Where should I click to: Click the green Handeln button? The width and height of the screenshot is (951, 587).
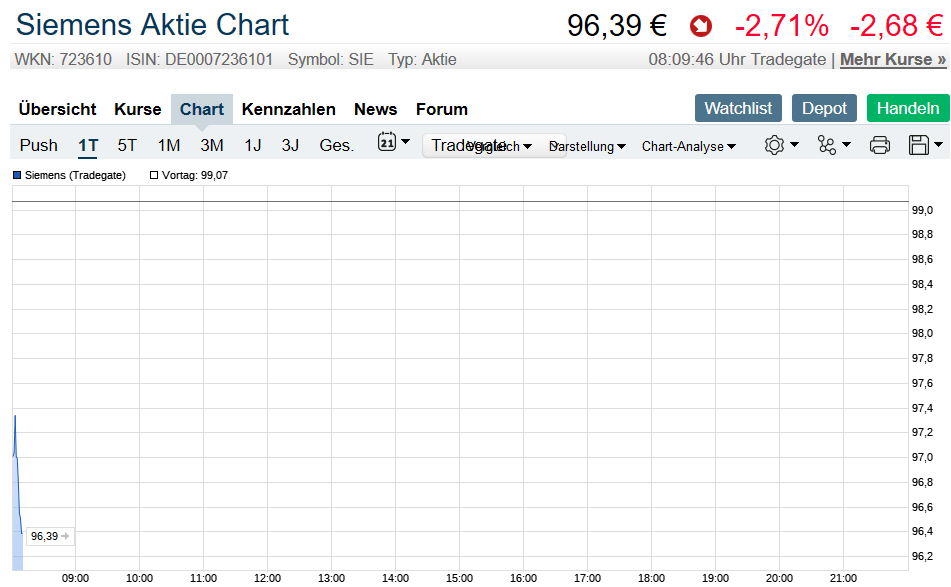[908, 108]
